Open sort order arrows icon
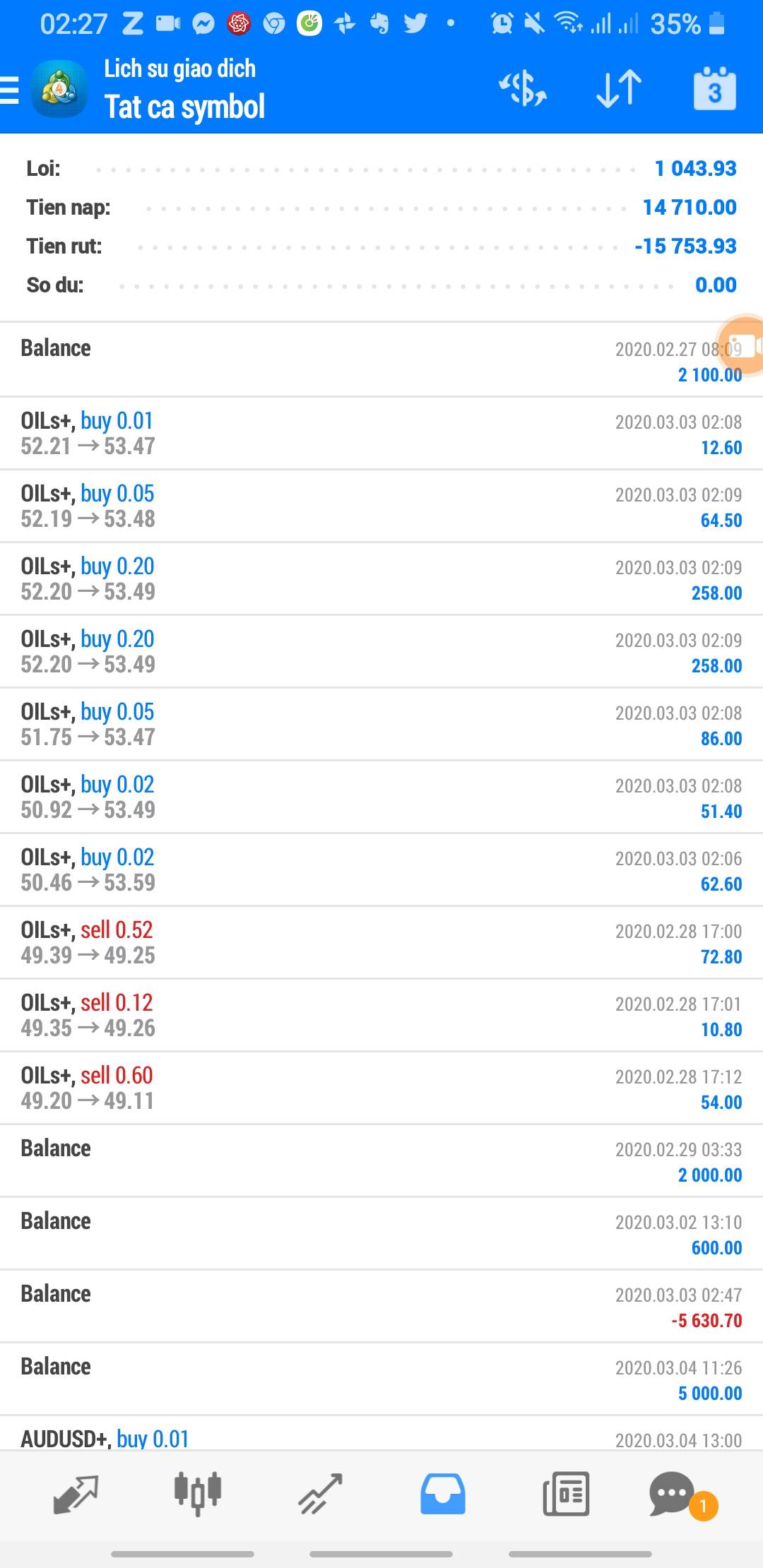This screenshot has height=1568, width=763. (x=619, y=90)
